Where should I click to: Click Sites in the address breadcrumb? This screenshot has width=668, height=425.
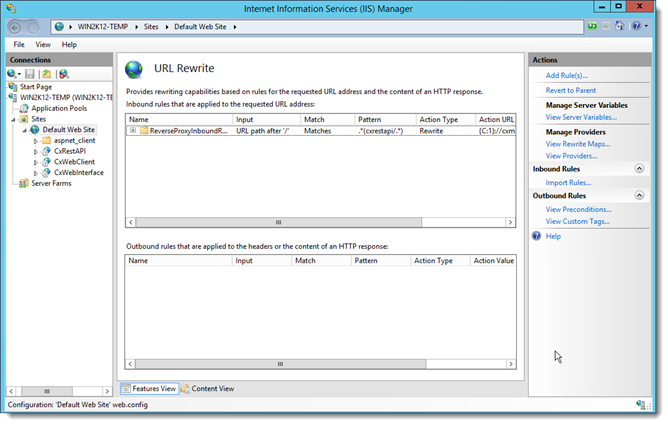tap(151, 26)
